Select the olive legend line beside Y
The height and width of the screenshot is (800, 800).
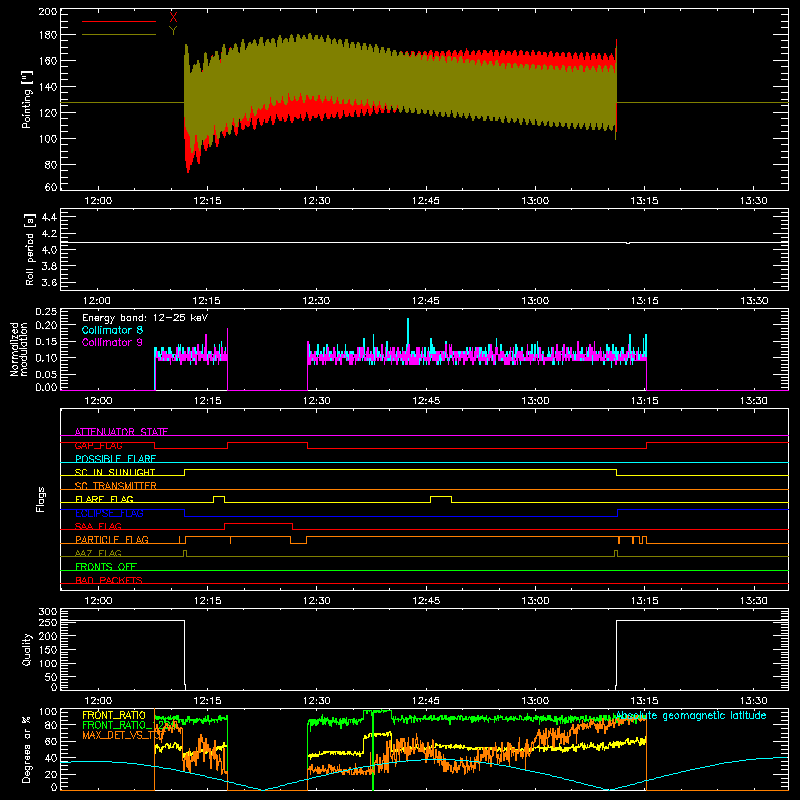click(x=119, y=34)
